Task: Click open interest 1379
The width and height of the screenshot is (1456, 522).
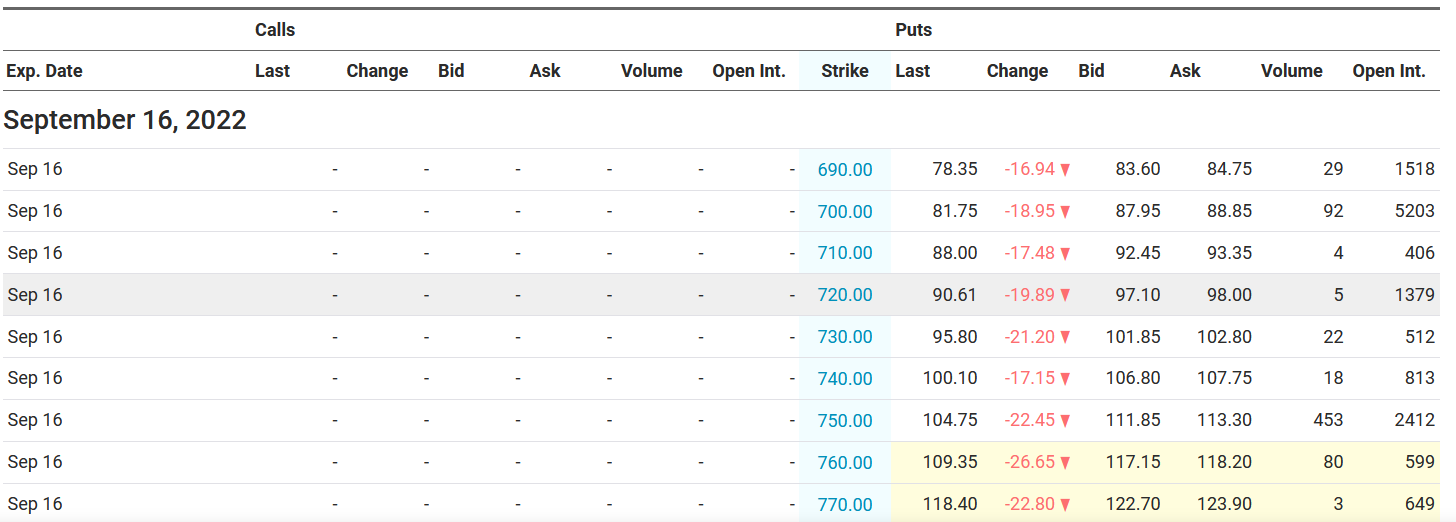Action: [x=1415, y=295]
